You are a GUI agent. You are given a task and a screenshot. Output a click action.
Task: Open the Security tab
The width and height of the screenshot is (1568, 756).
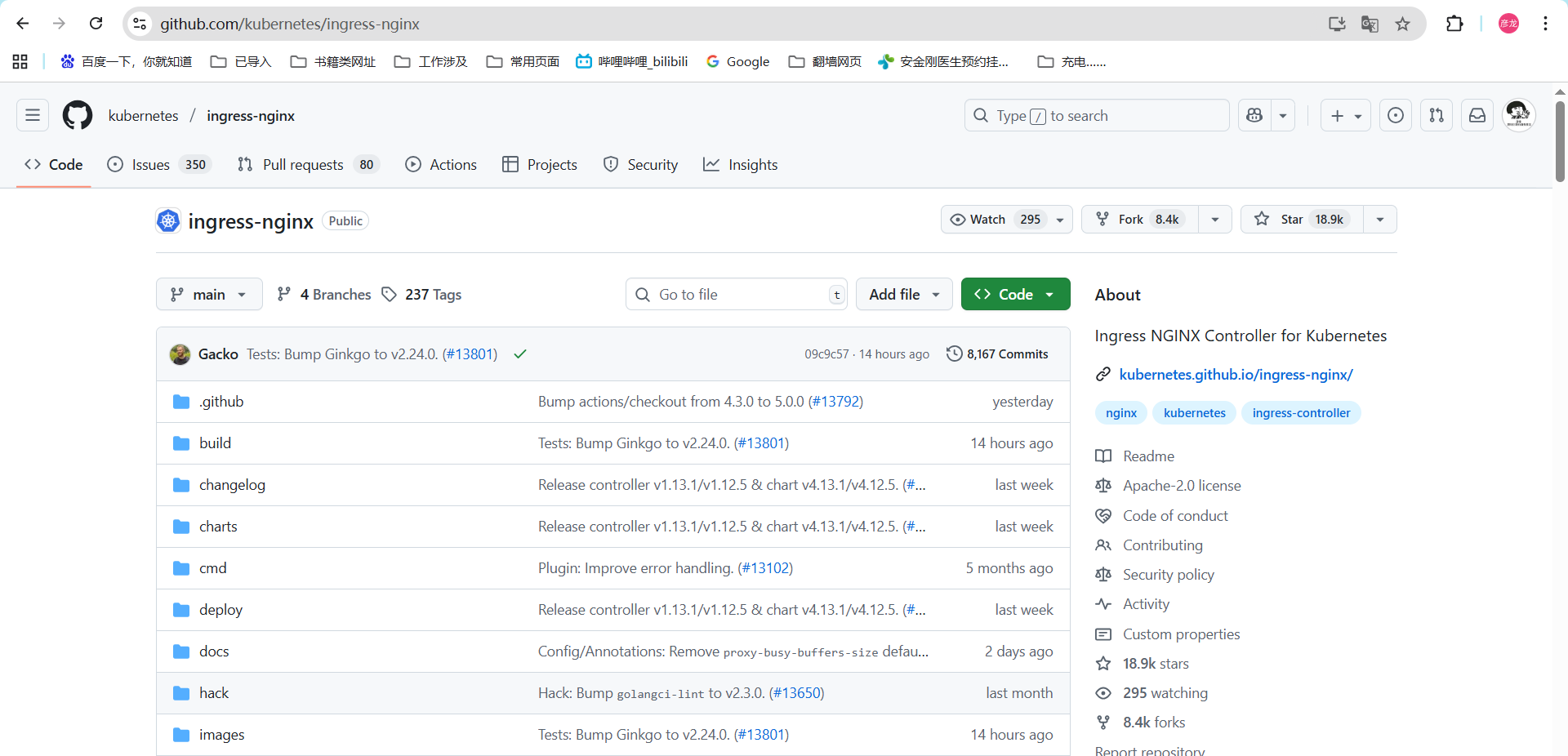click(x=640, y=165)
